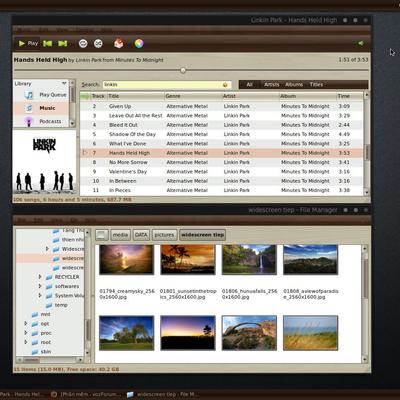Open the 01801_sunsetinthetropics image thumbnail
Viewport: 400px width, 400px height.
[188, 260]
